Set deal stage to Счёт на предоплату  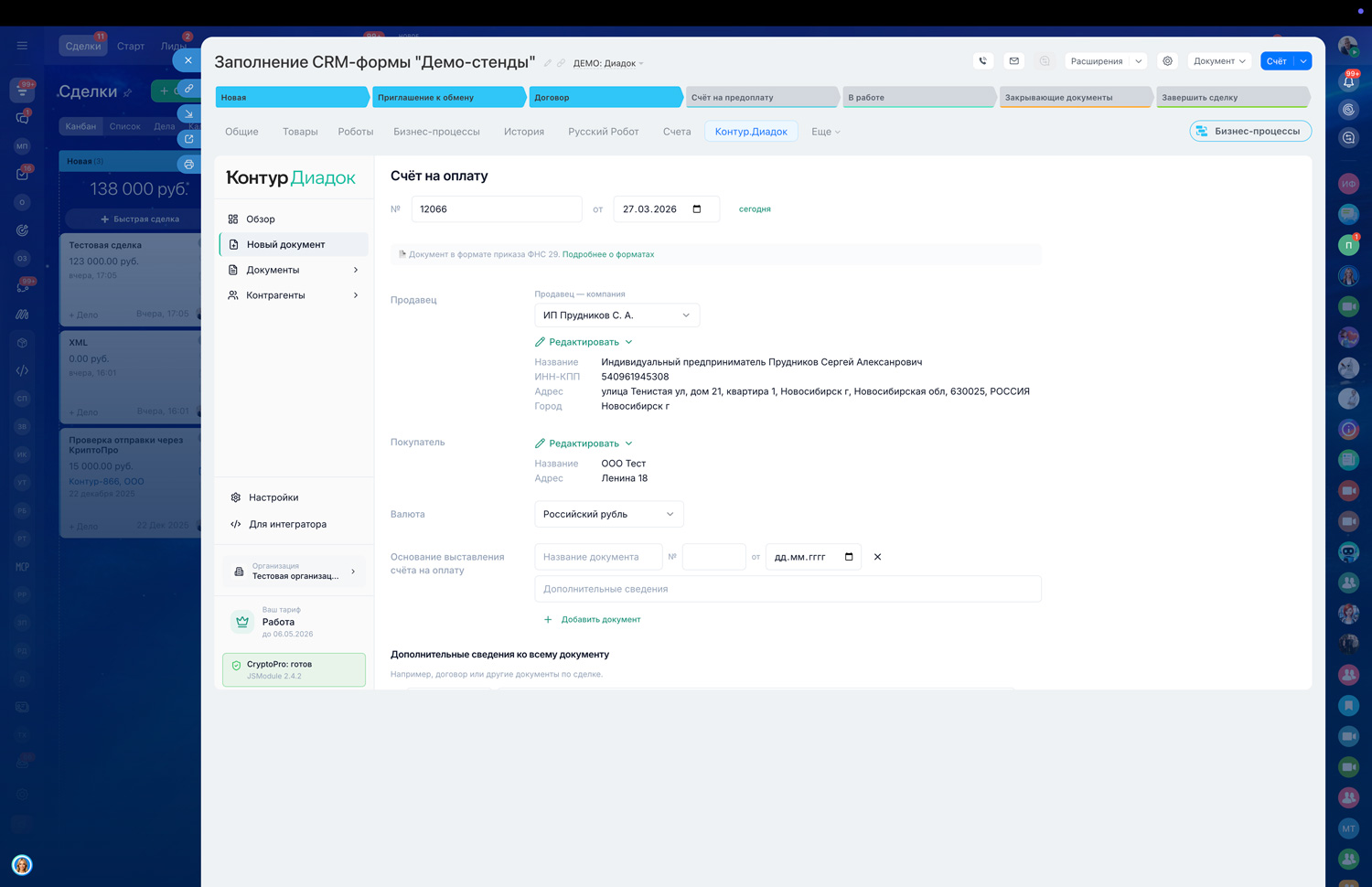coord(763,97)
